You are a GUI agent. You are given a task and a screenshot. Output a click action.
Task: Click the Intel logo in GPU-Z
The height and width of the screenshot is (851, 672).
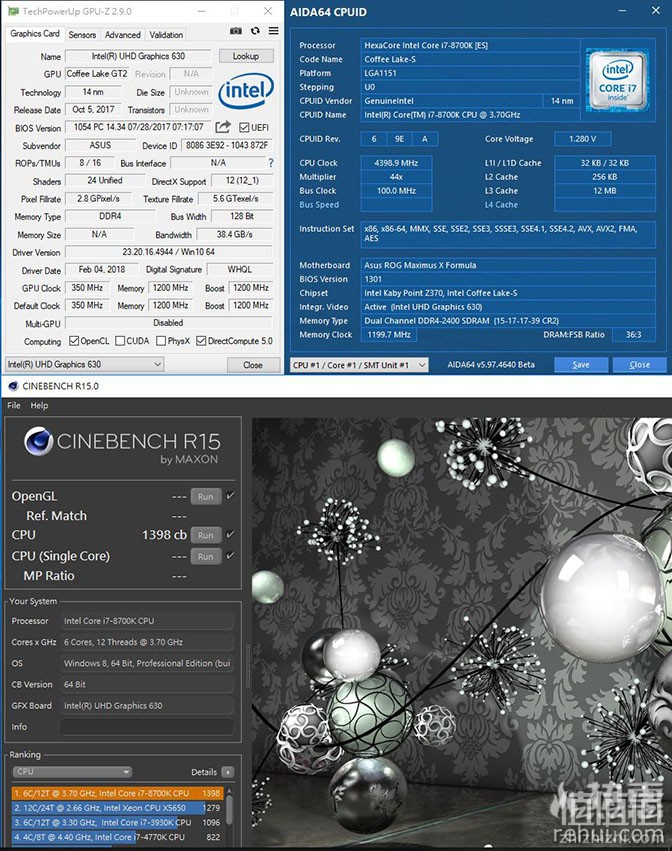point(245,91)
